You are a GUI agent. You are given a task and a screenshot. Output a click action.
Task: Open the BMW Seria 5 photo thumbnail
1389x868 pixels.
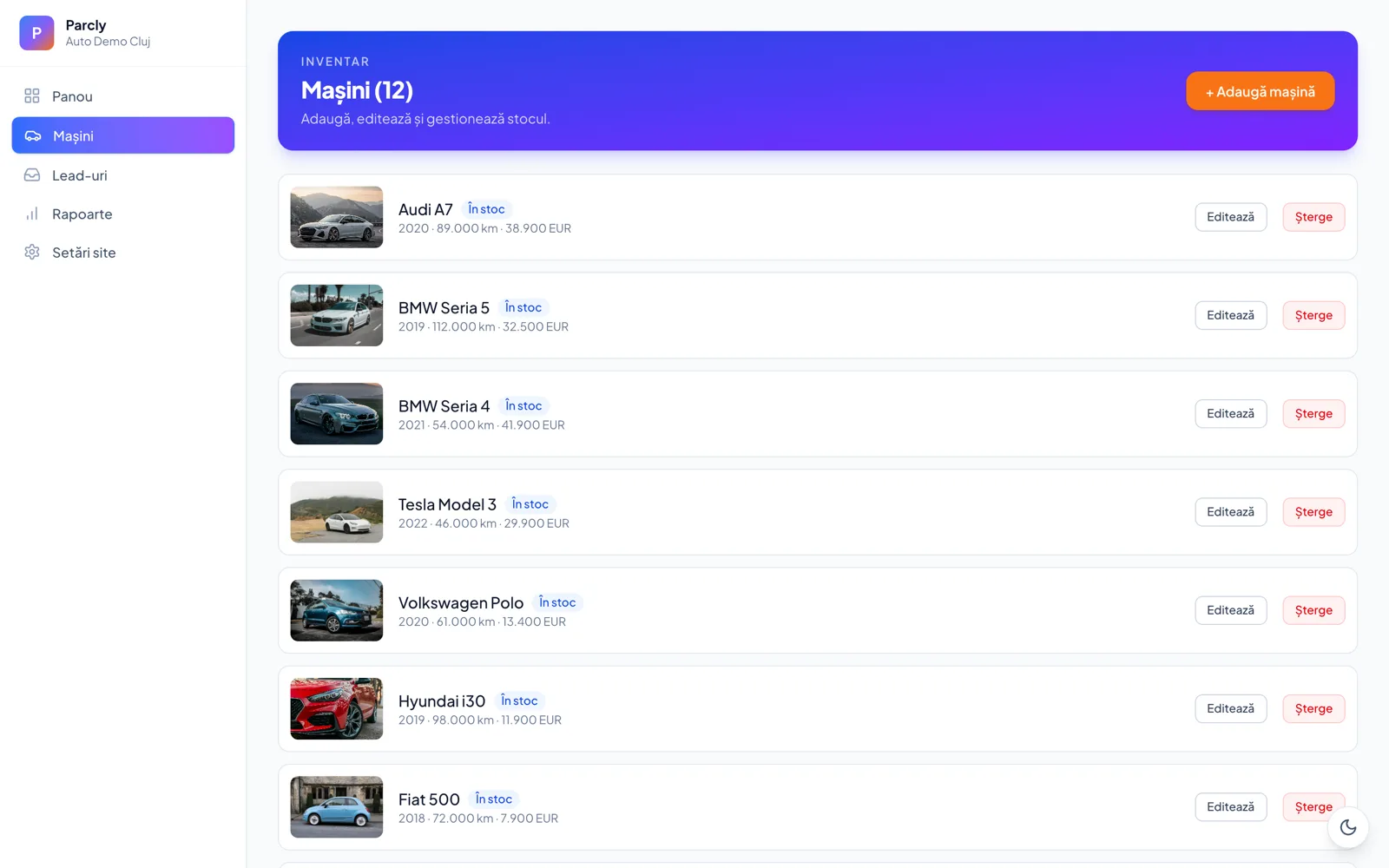(337, 315)
